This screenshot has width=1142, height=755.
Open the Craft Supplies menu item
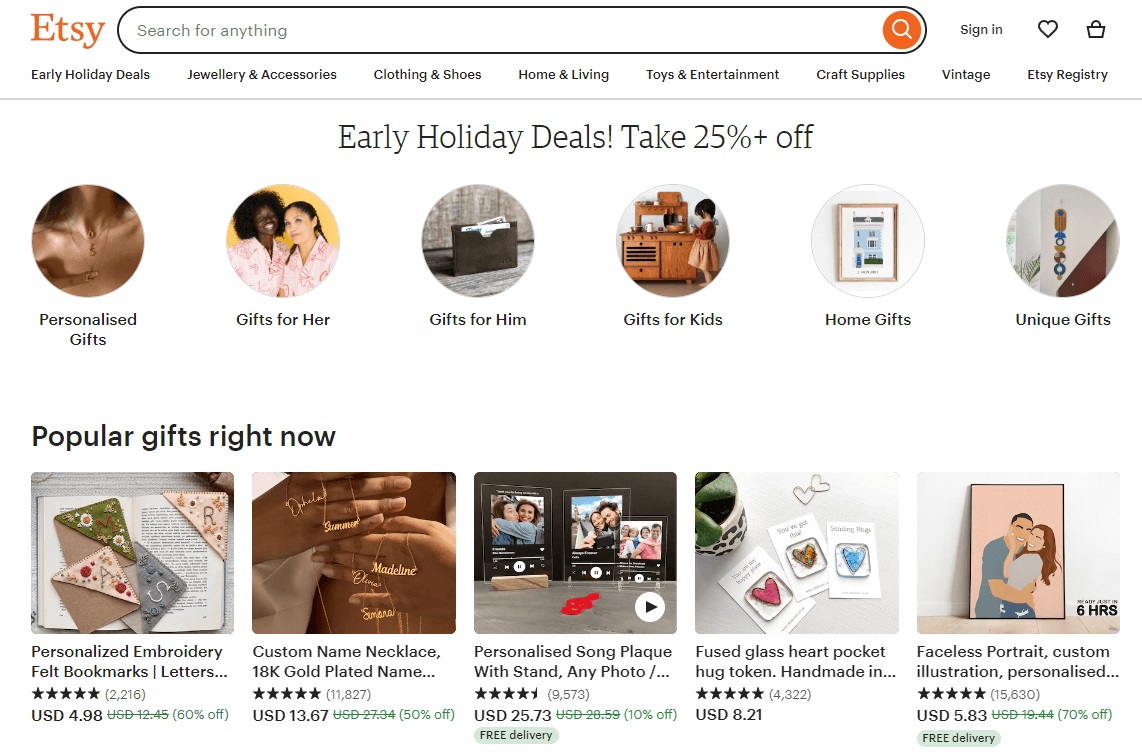pos(859,74)
